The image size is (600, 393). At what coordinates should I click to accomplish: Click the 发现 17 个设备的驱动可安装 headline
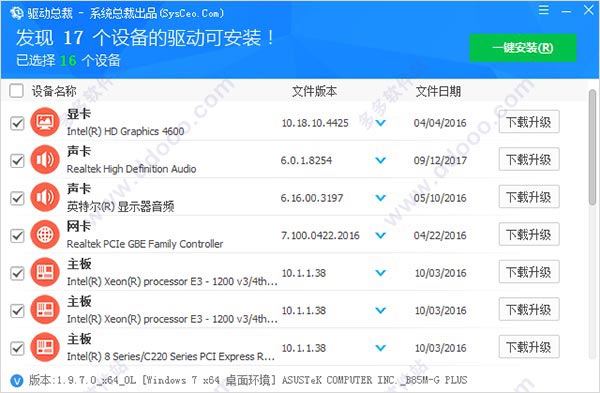coord(145,38)
